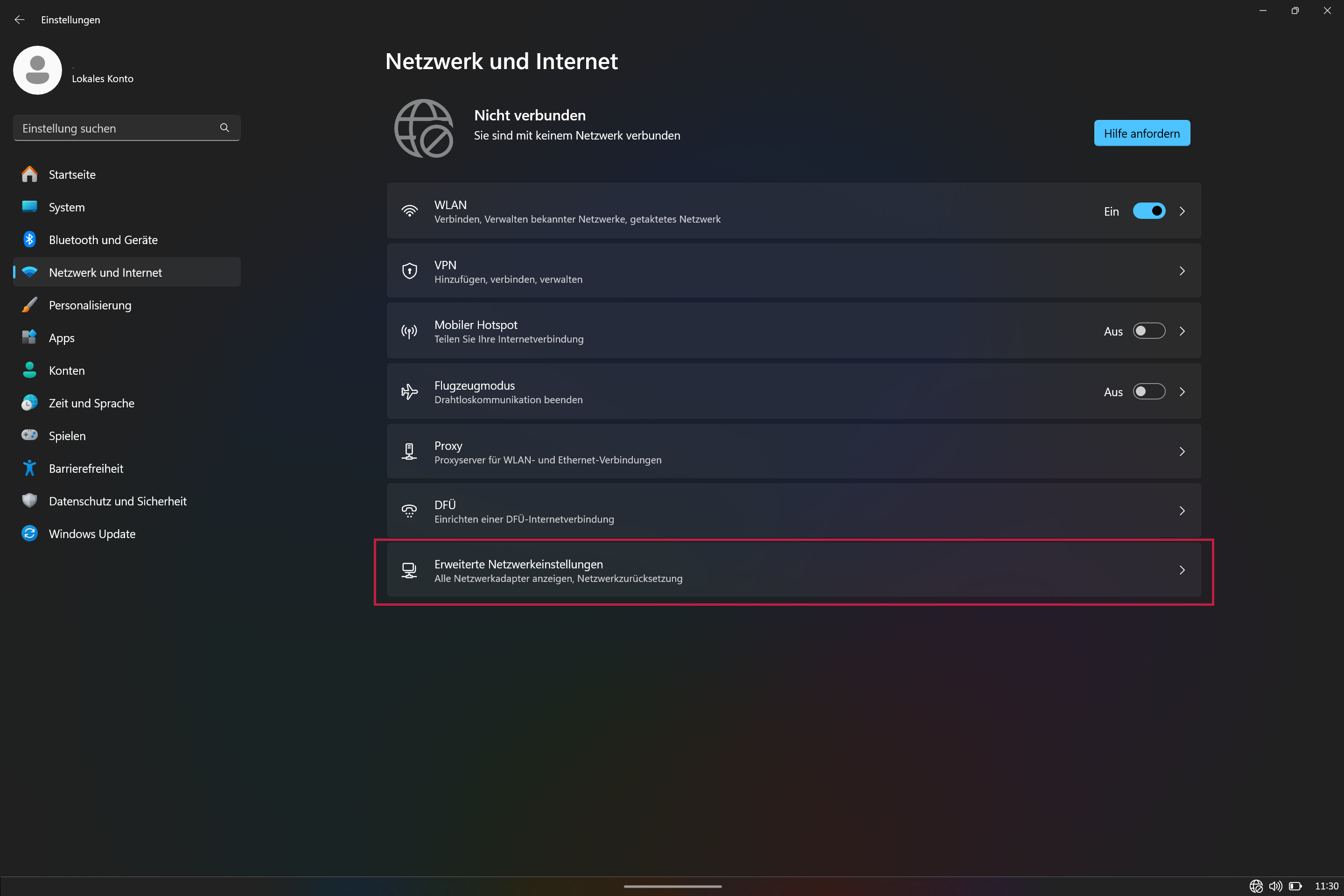
Task: Click the VPN shield icon
Action: (409, 271)
